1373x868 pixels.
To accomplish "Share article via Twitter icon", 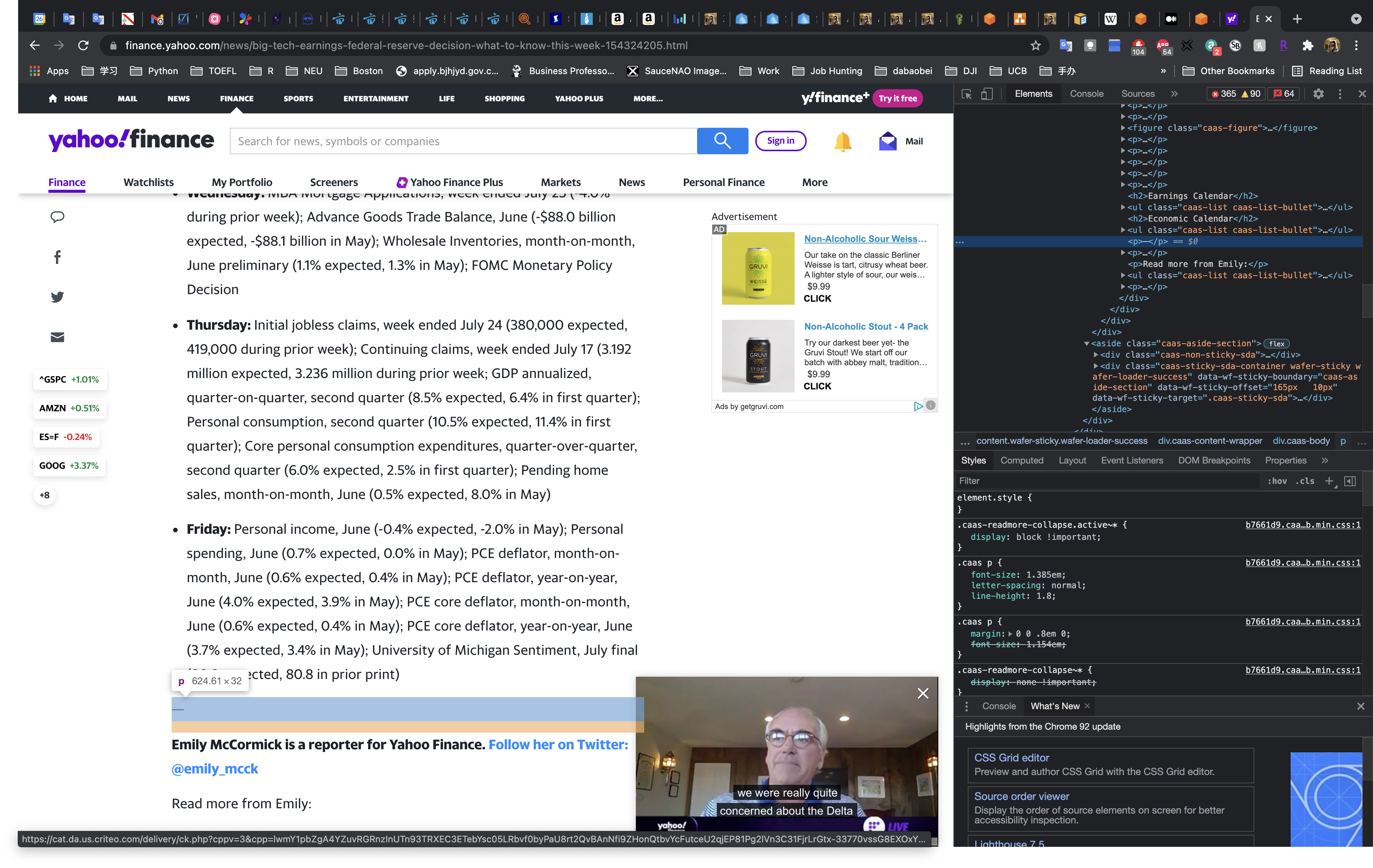I will tap(57, 297).
